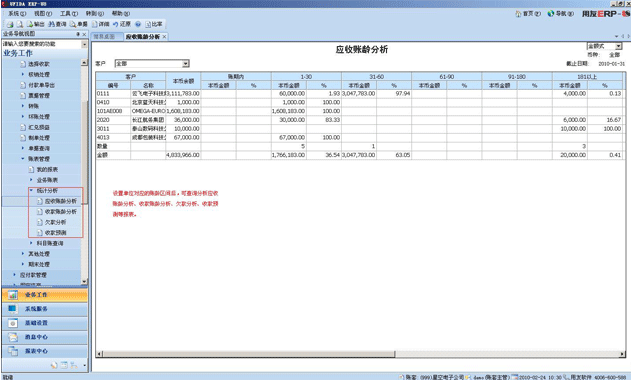Open the function search dropdown in the sidebar
631x380 pixels.
pos(84,44)
